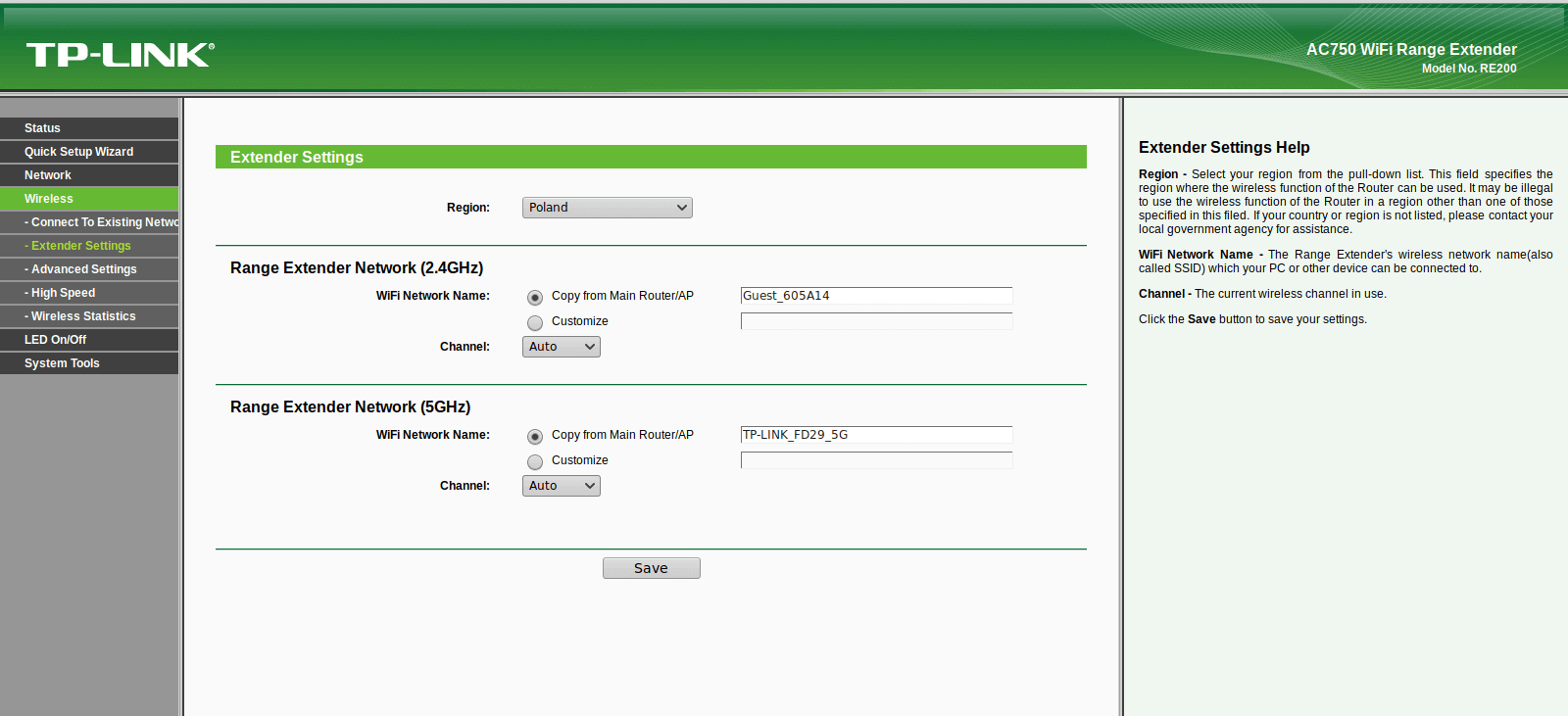Open the LED On/Off menu
Image resolution: width=1568 pixels, height=716 pixels.
click(89, 340)
